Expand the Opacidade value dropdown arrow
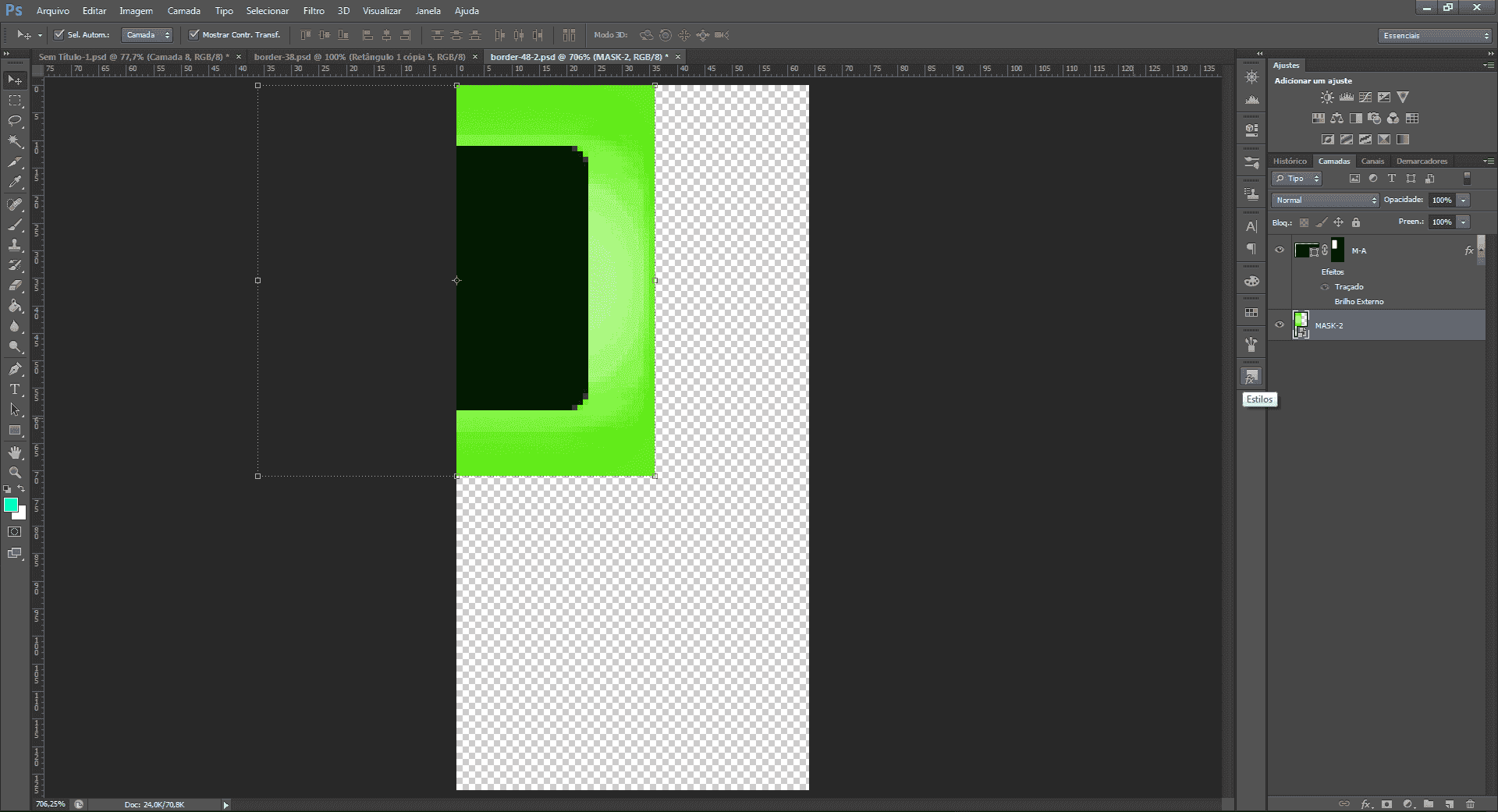Image resolution: width=1498 pixels, height=812 pixels. [1464, 200]
